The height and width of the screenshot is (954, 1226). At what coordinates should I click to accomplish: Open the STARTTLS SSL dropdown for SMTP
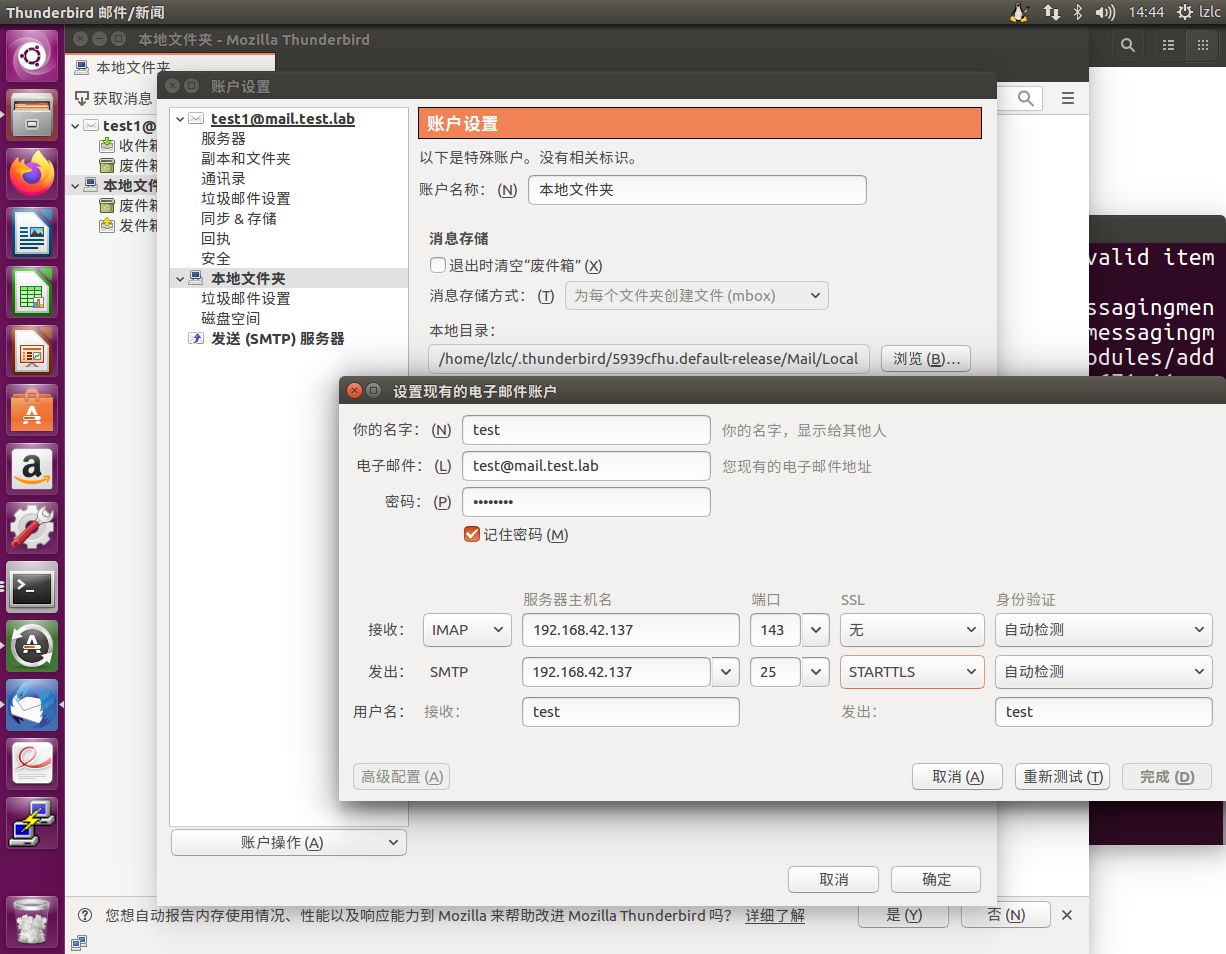coord(911,672)
